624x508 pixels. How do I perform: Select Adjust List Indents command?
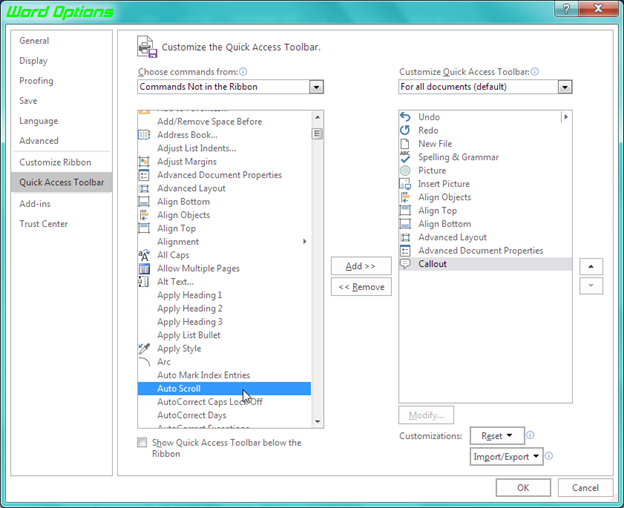[224, 148]
